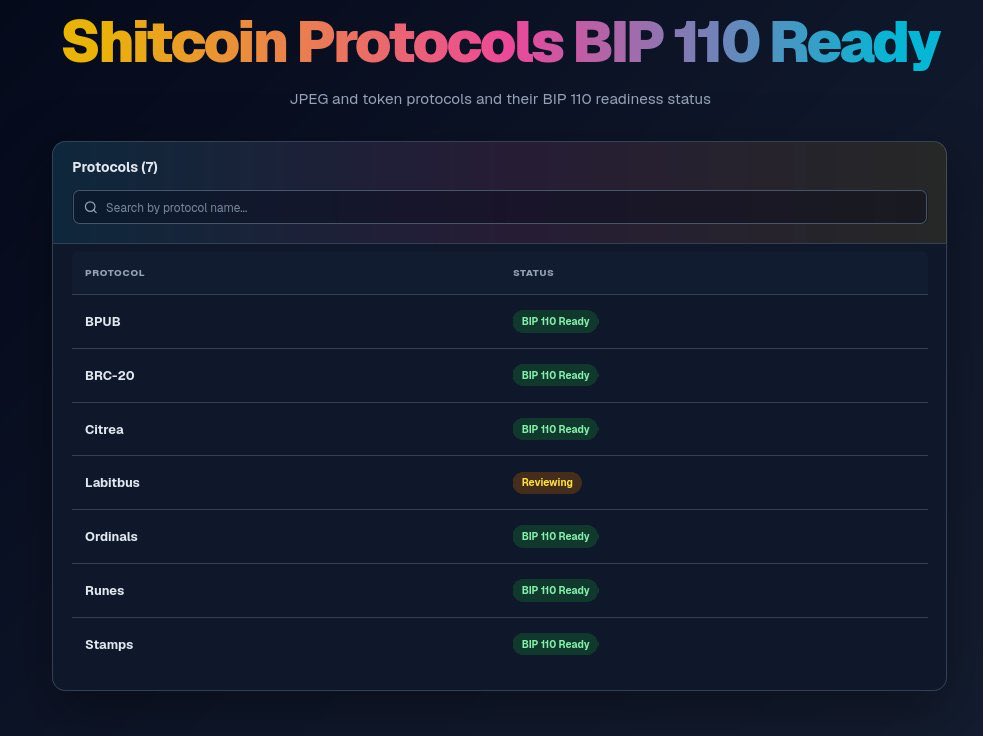Click the Ordinals protocol name
The width and height of the screenshot is (984, 736).
pos(111,536)
